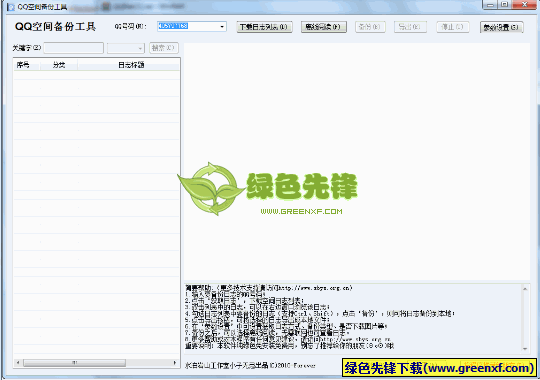Close the QQ空间备份工具 window
The image size is (540, 380).
pyautogui.click(x=524, y=4)
